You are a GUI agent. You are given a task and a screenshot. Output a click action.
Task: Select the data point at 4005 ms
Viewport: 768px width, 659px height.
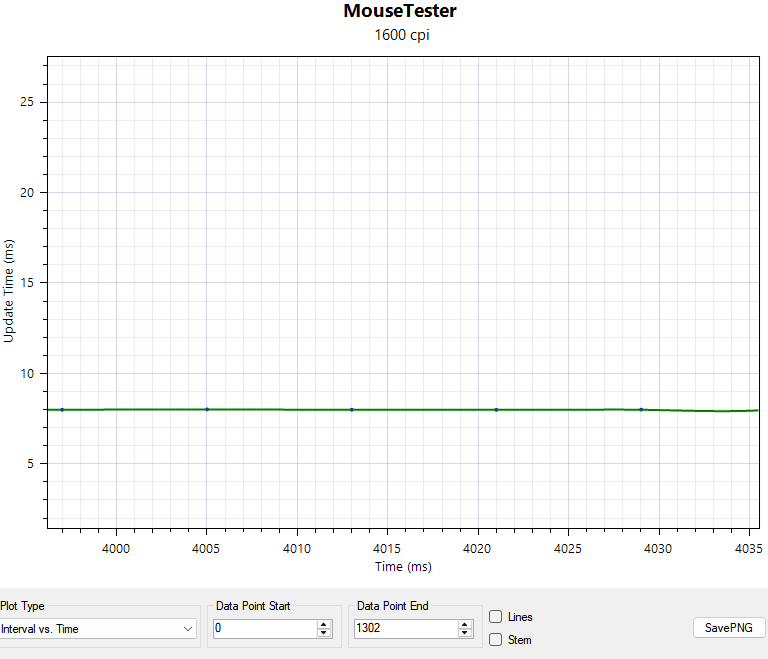tap(207, 409)
